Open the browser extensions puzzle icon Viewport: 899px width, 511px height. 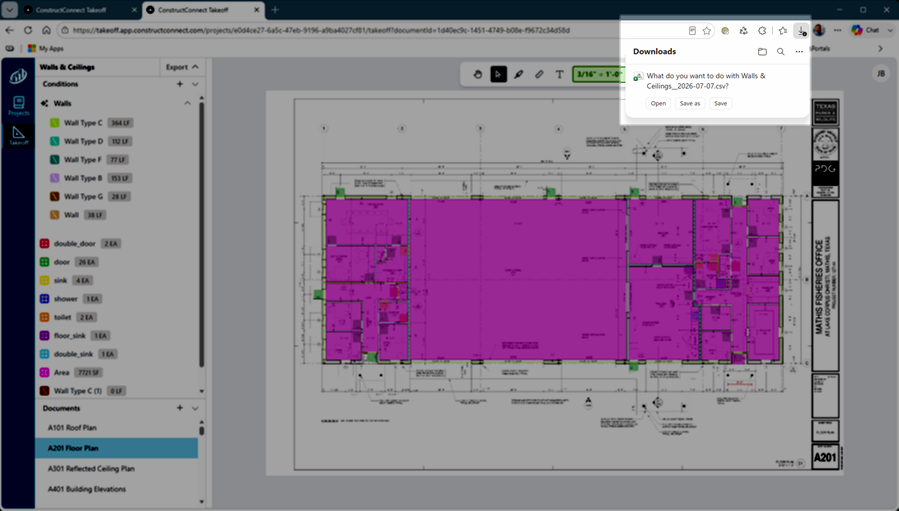coord(762,31)
